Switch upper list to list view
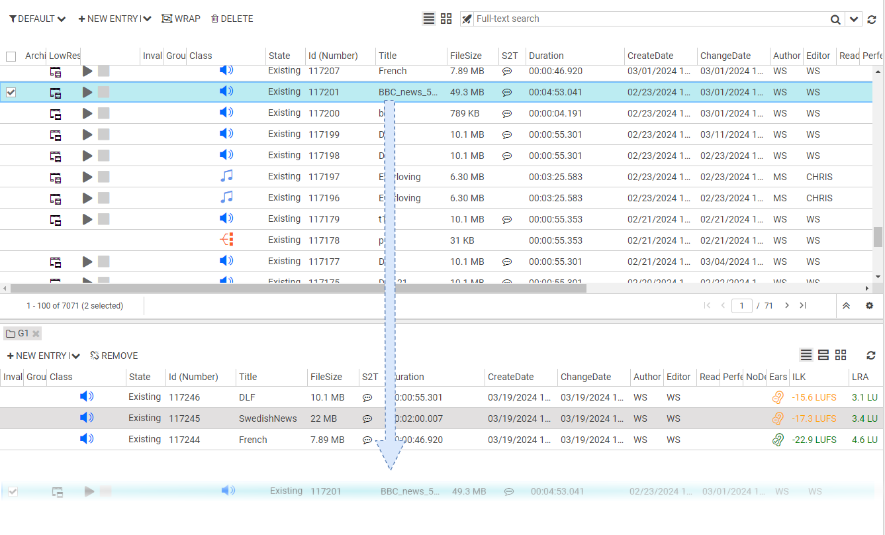 point(429,19)
